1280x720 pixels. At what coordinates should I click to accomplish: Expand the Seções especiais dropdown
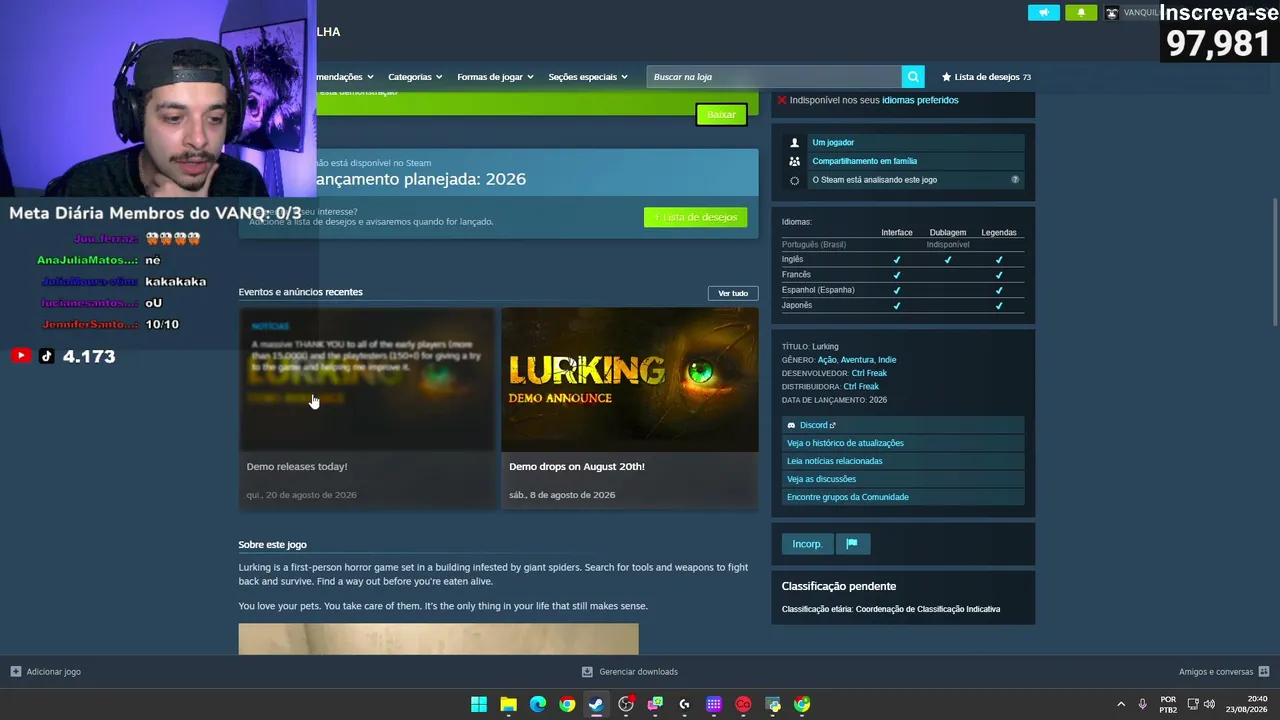[x=588, y=77]
